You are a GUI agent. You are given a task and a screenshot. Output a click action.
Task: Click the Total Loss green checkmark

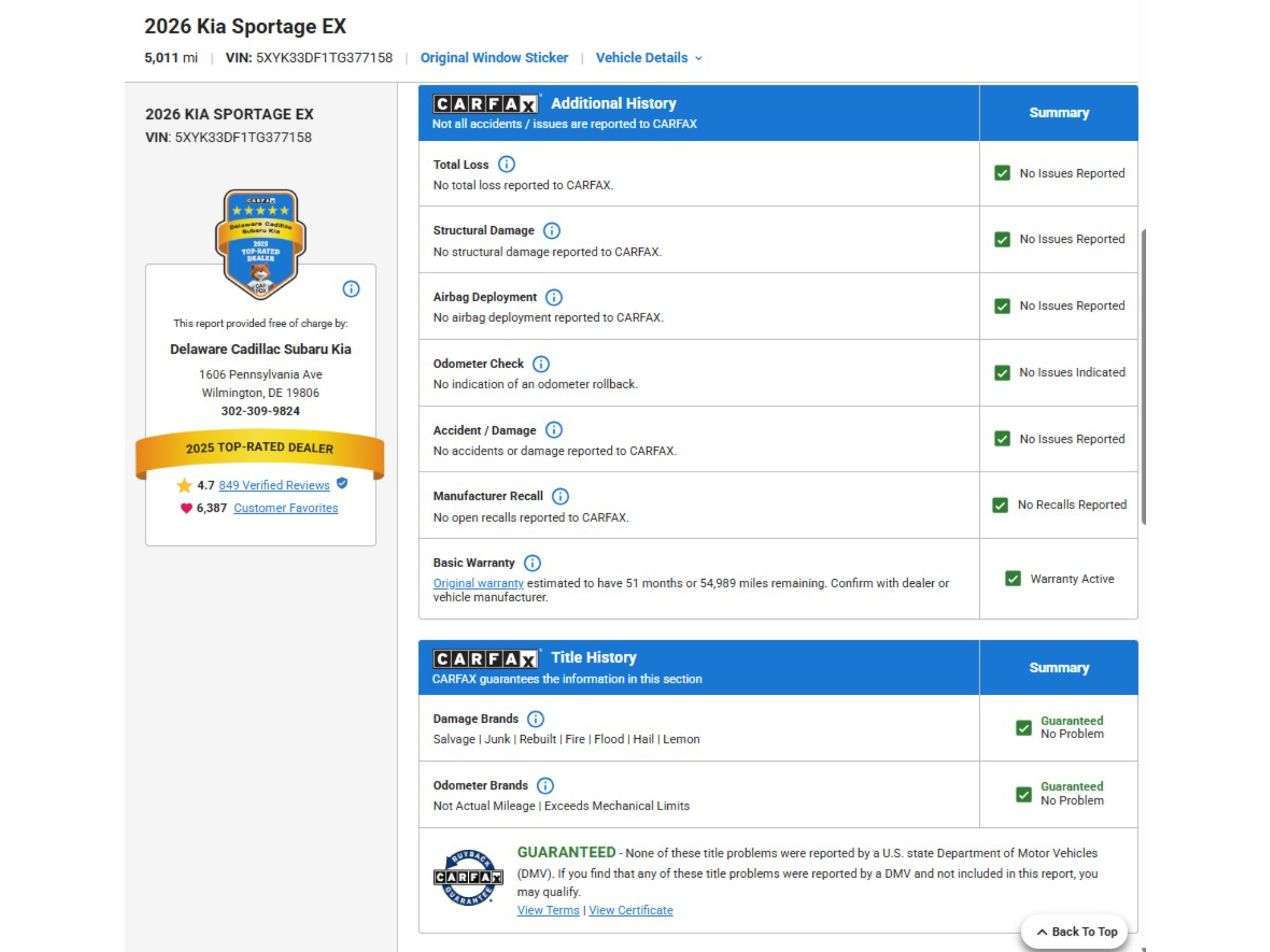point(1002,173)
